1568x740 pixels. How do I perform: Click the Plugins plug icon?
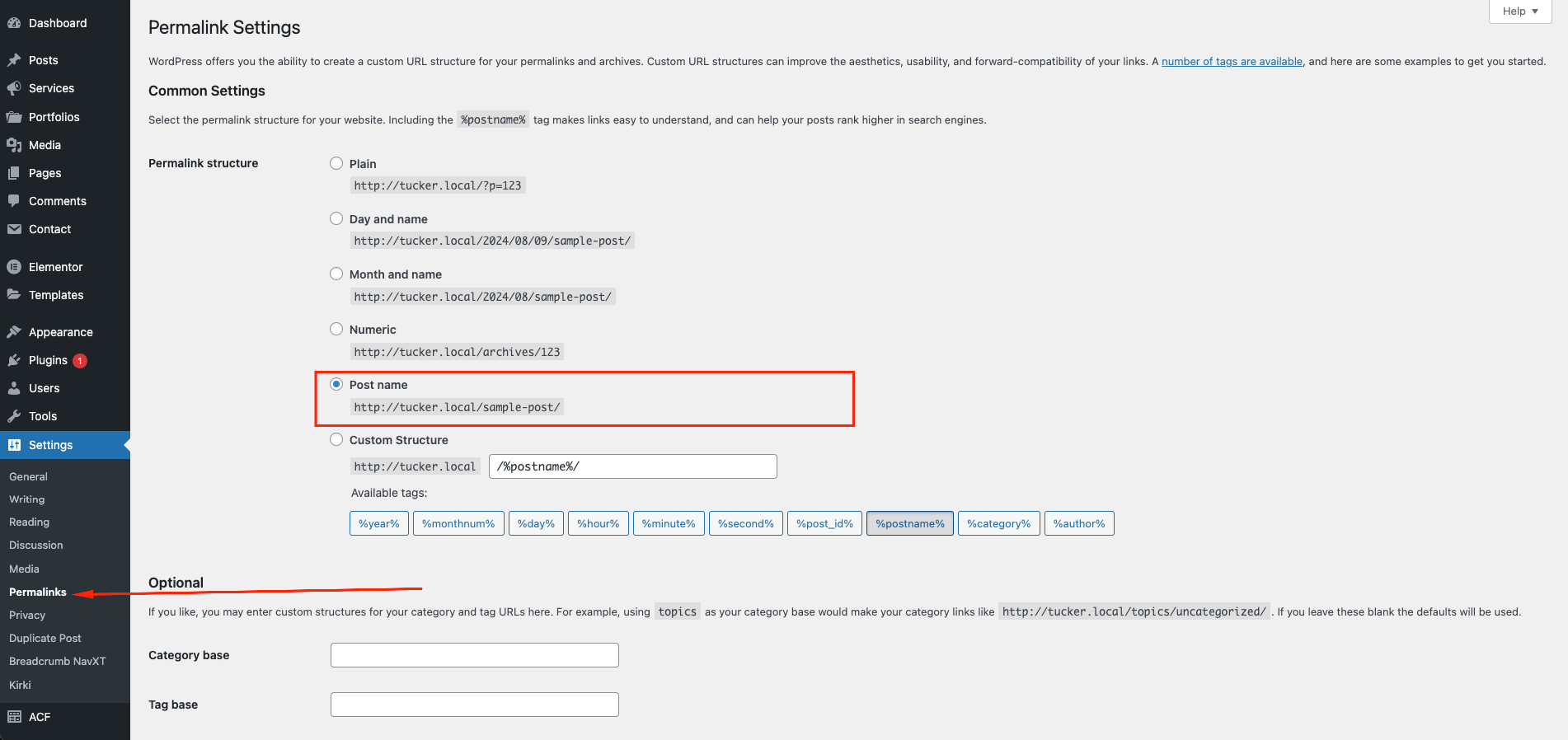click(14, 360)
